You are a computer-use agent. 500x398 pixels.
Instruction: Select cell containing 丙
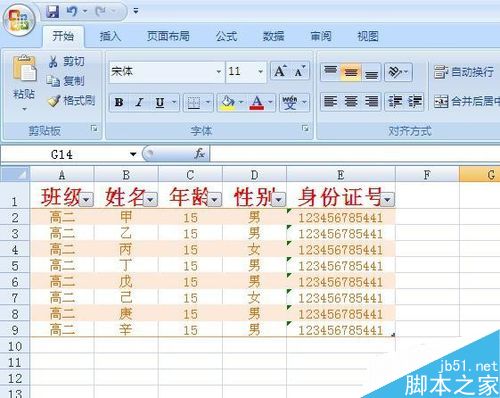[126, 249]
